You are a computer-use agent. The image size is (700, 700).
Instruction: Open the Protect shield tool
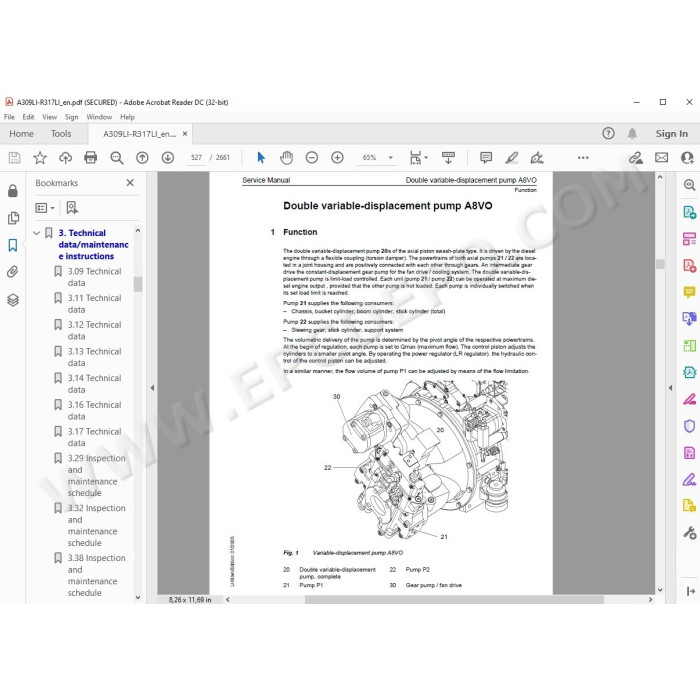[x=689, y=426]
